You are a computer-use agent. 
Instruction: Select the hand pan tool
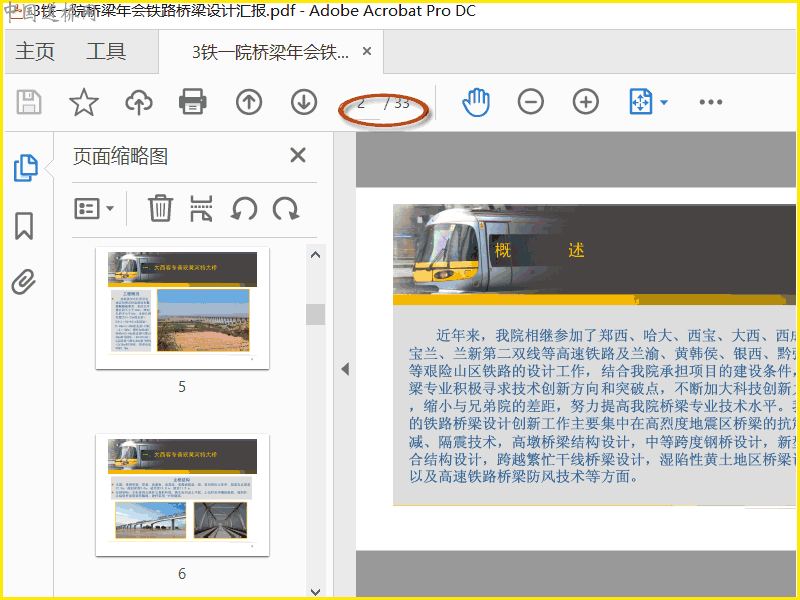point(476,102)
